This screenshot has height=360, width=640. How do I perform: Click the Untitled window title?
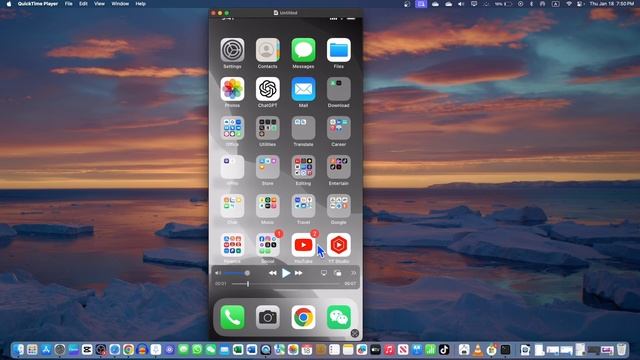tap(289, 13)
